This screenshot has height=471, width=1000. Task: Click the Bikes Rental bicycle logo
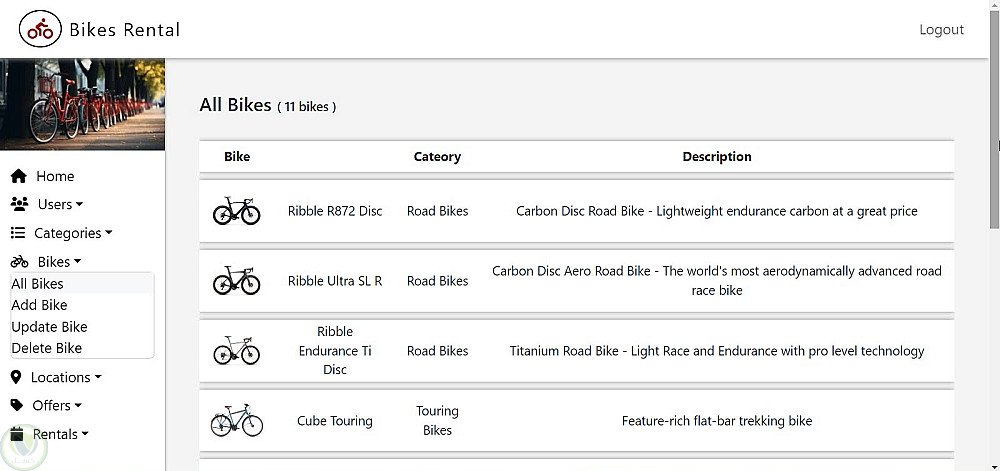pyautogui.click(x=40, y=30)
